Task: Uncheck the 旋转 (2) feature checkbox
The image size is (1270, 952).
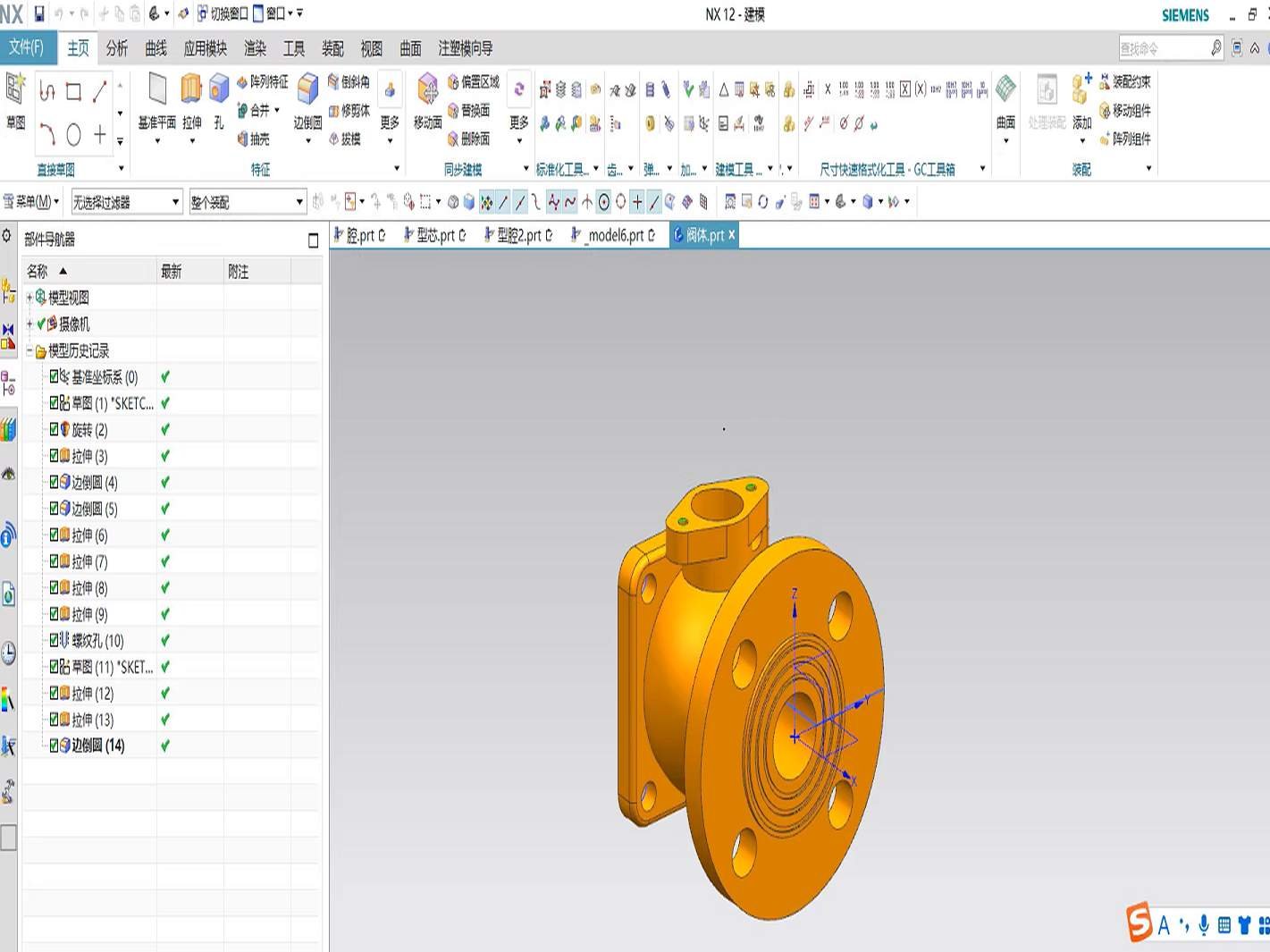Action: (x=54, y=429)
